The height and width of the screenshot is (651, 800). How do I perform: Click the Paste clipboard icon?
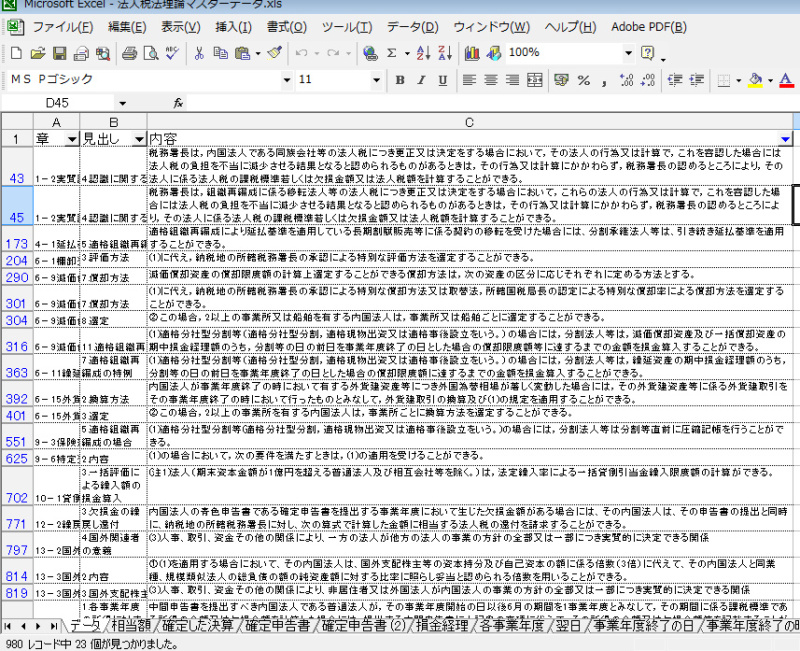click(x=242, y=53)
